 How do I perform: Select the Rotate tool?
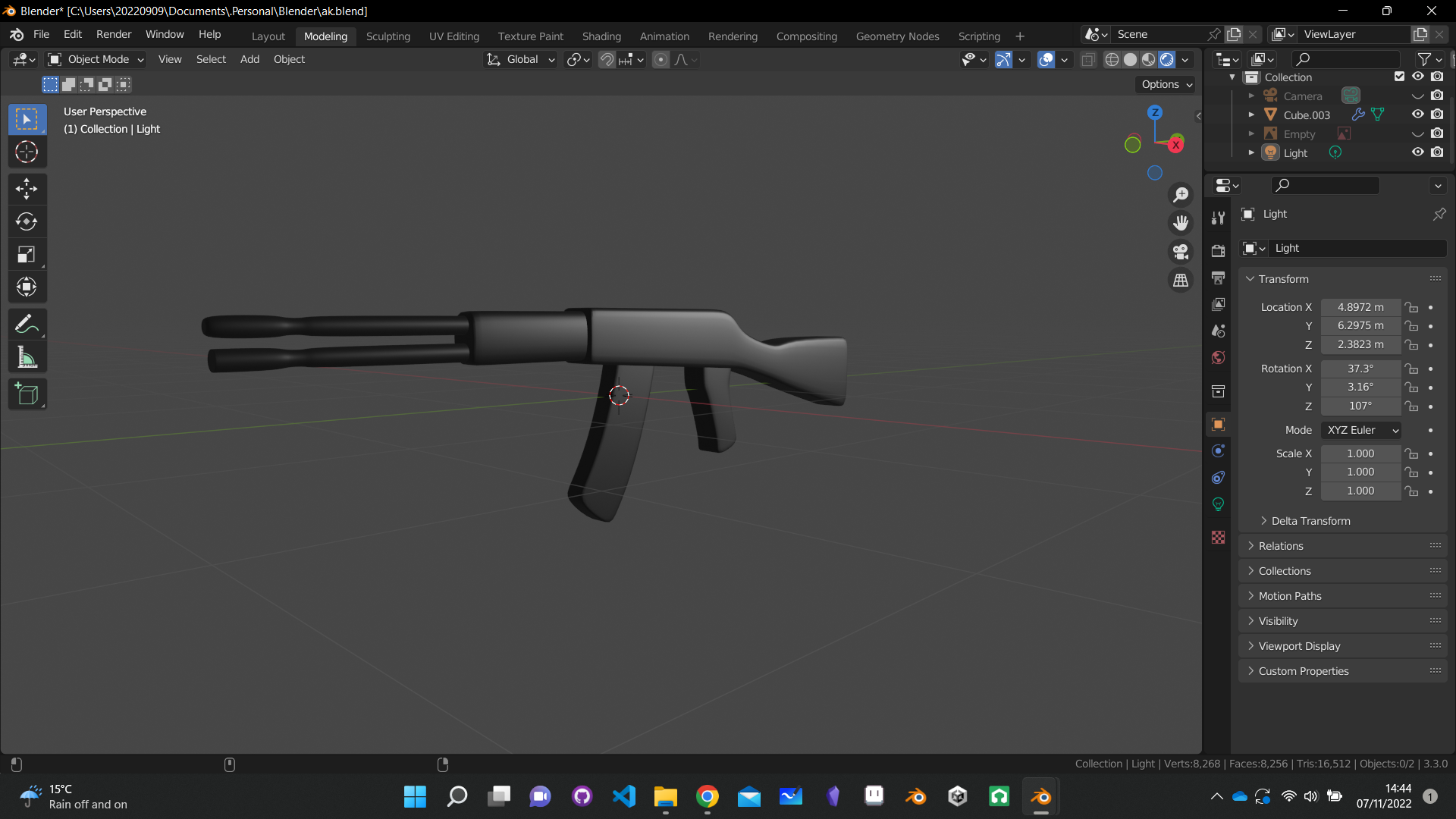point(27,221)
